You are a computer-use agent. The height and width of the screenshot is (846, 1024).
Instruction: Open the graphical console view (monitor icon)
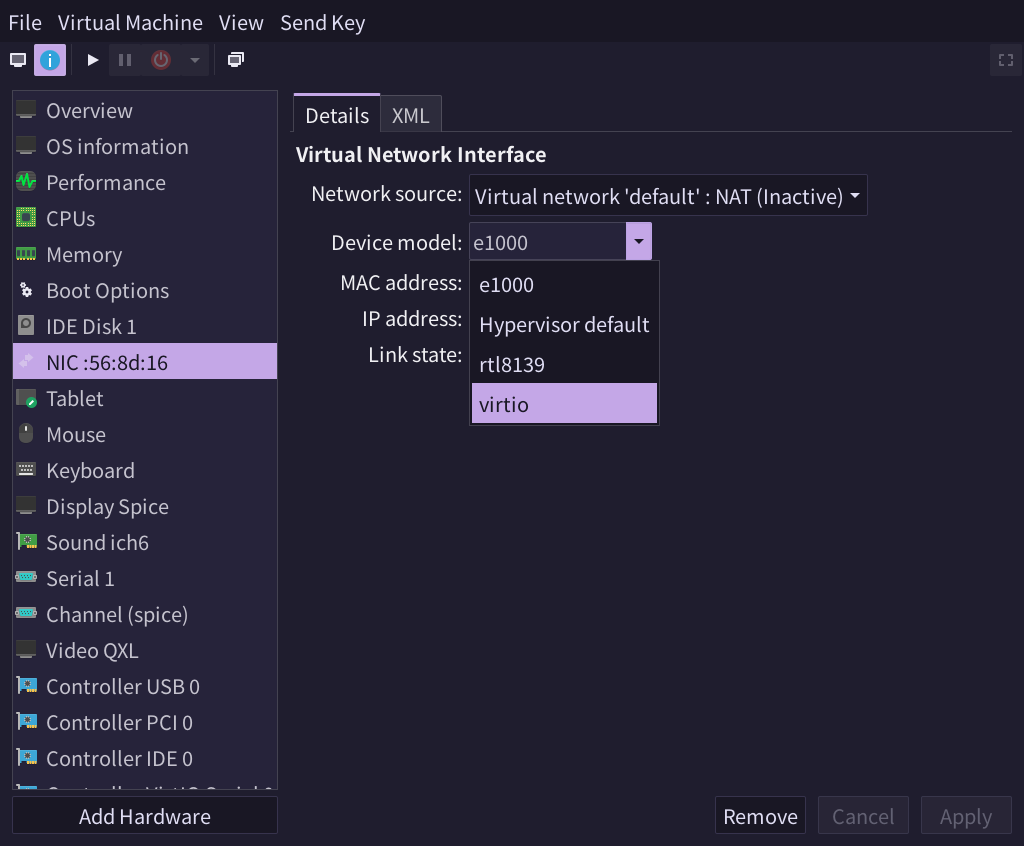(x=17, y=59)
